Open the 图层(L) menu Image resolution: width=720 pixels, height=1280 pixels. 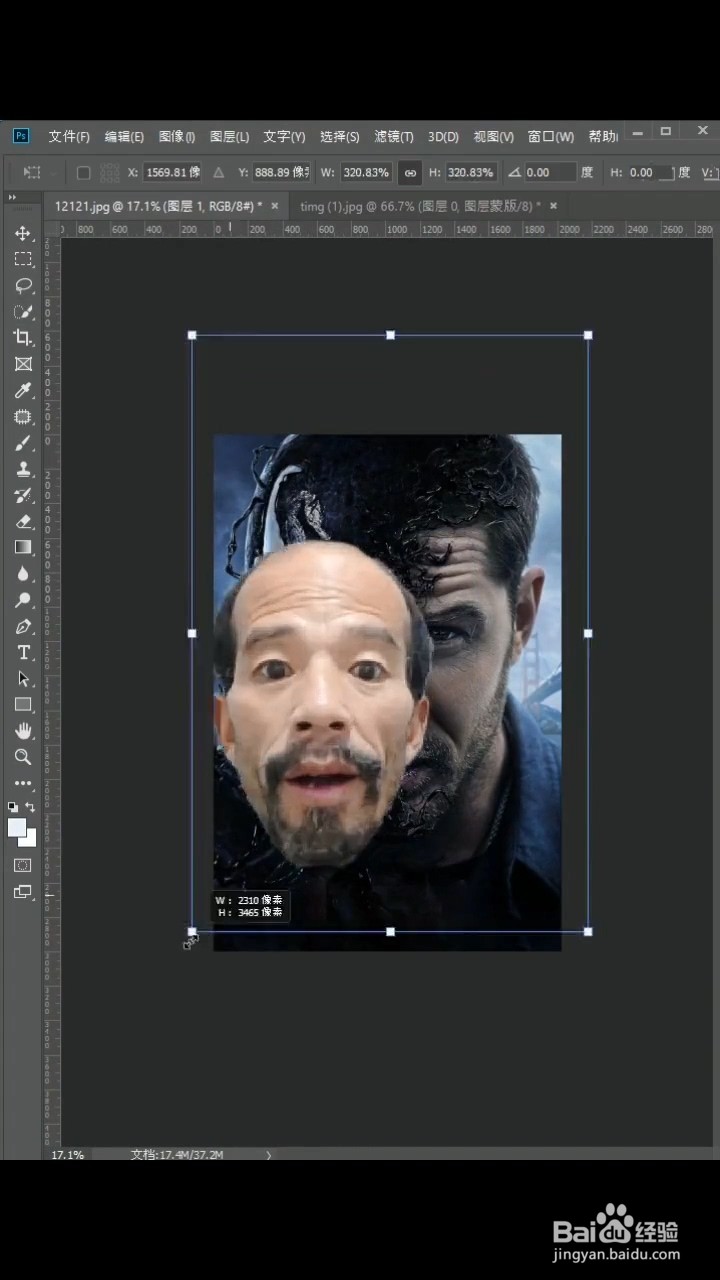pyautogui.click(x=230, y=137)
